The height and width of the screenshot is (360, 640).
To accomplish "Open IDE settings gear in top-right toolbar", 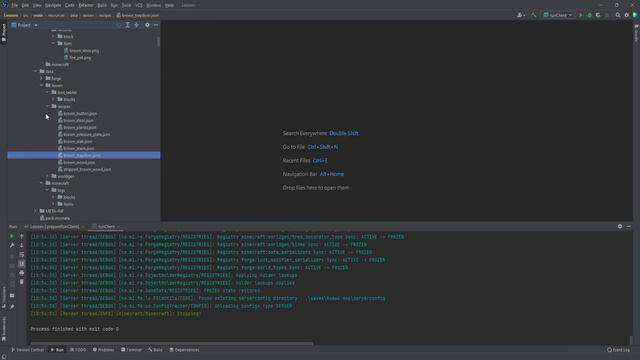I will pos(627,15).
